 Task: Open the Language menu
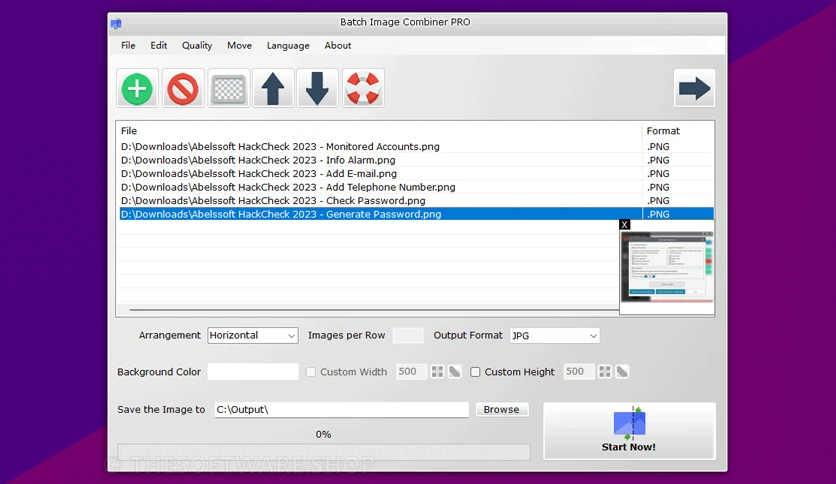coord(288,45)
